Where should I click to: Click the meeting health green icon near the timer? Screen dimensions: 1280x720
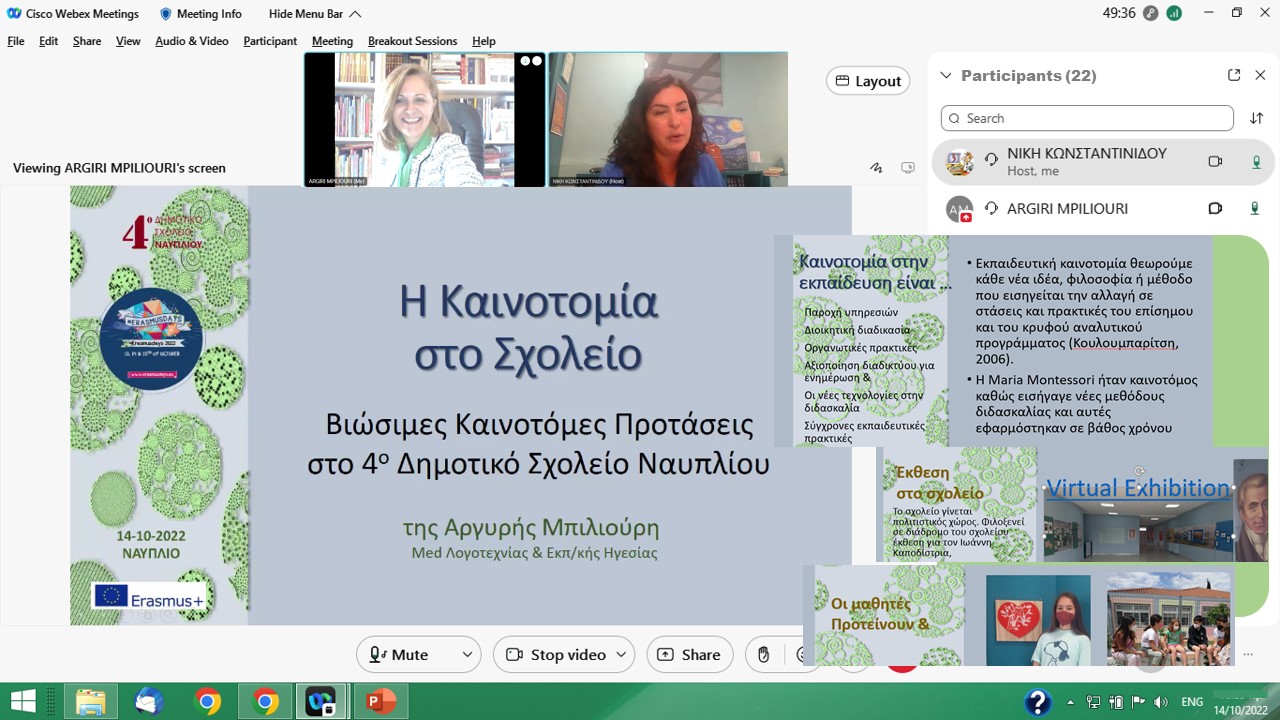point(1174,13)
